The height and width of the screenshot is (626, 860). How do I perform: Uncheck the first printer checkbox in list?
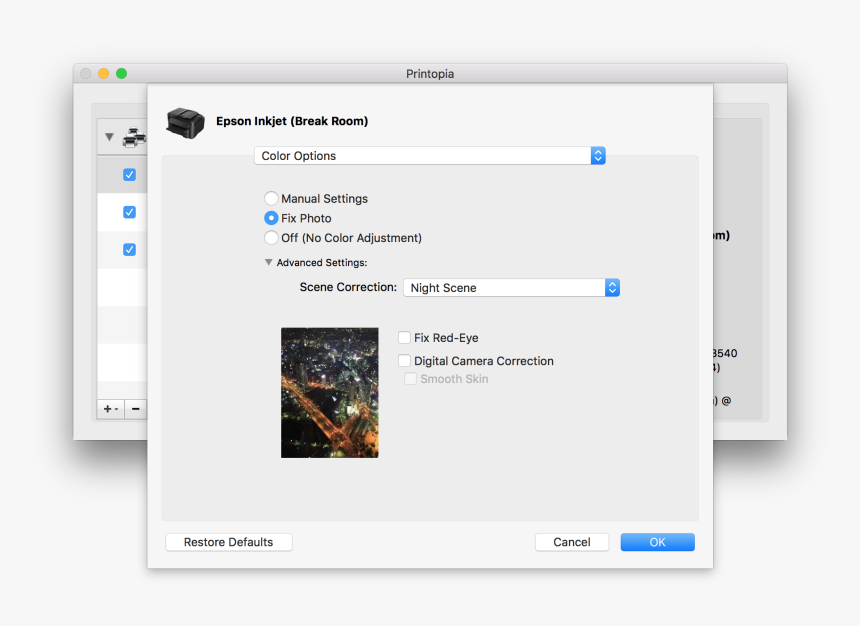pyautogui.click(x=129, y=175)
